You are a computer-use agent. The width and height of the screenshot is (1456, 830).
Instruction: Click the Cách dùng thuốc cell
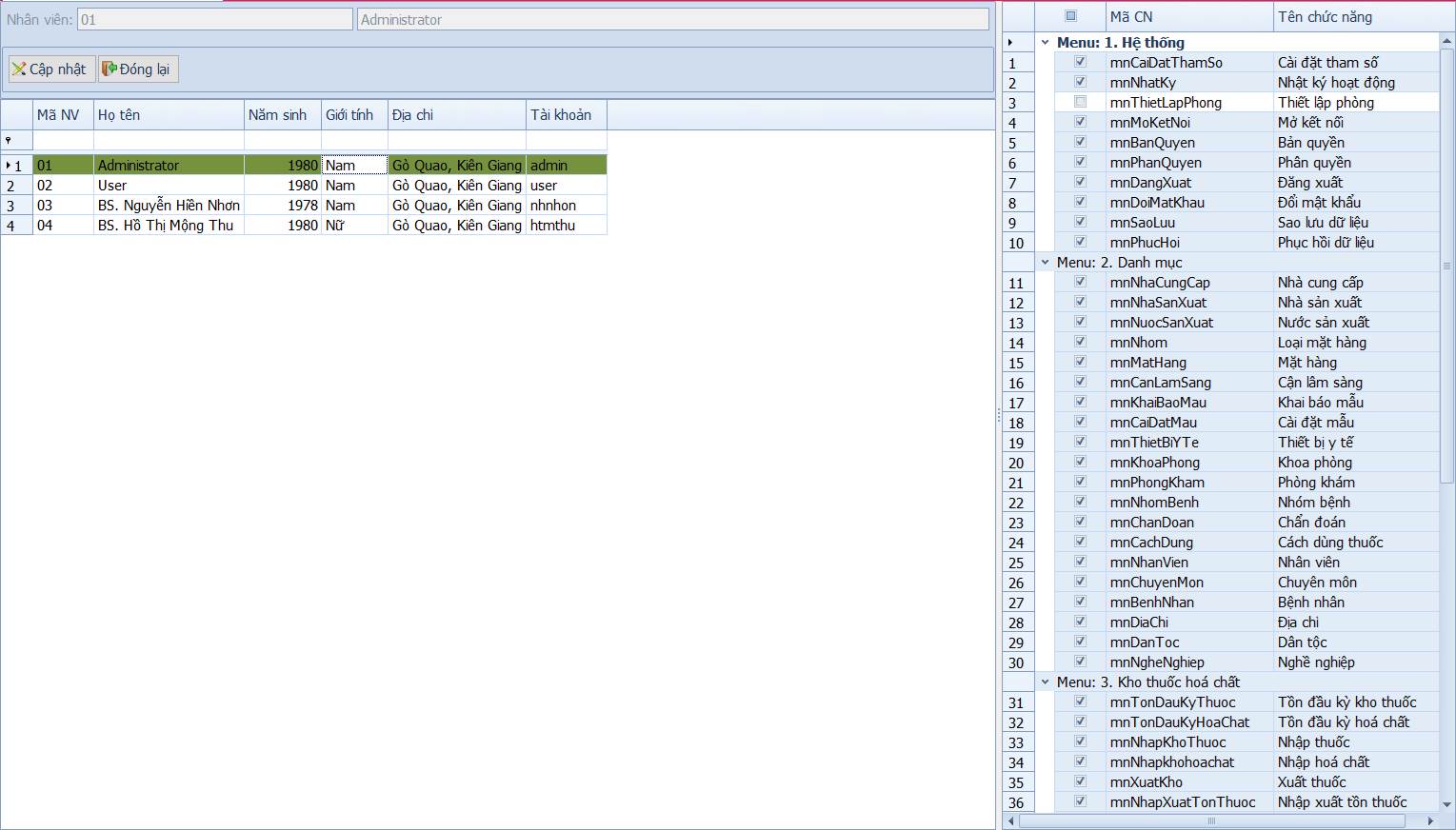pos(1356,542)
